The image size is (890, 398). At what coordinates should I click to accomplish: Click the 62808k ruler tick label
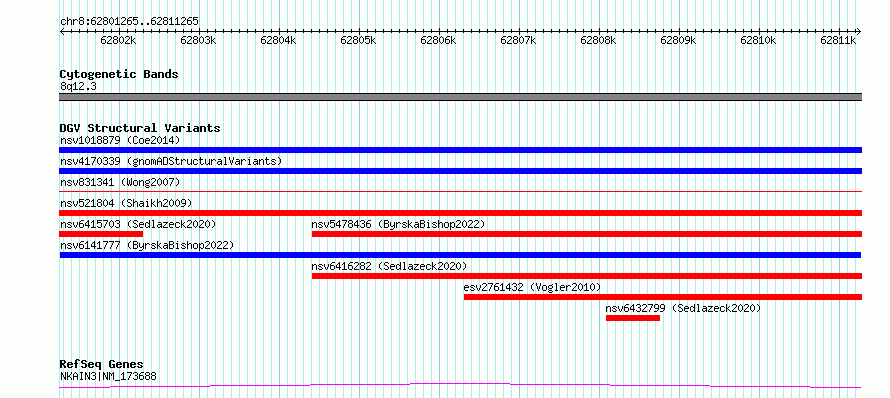(598, 40)
